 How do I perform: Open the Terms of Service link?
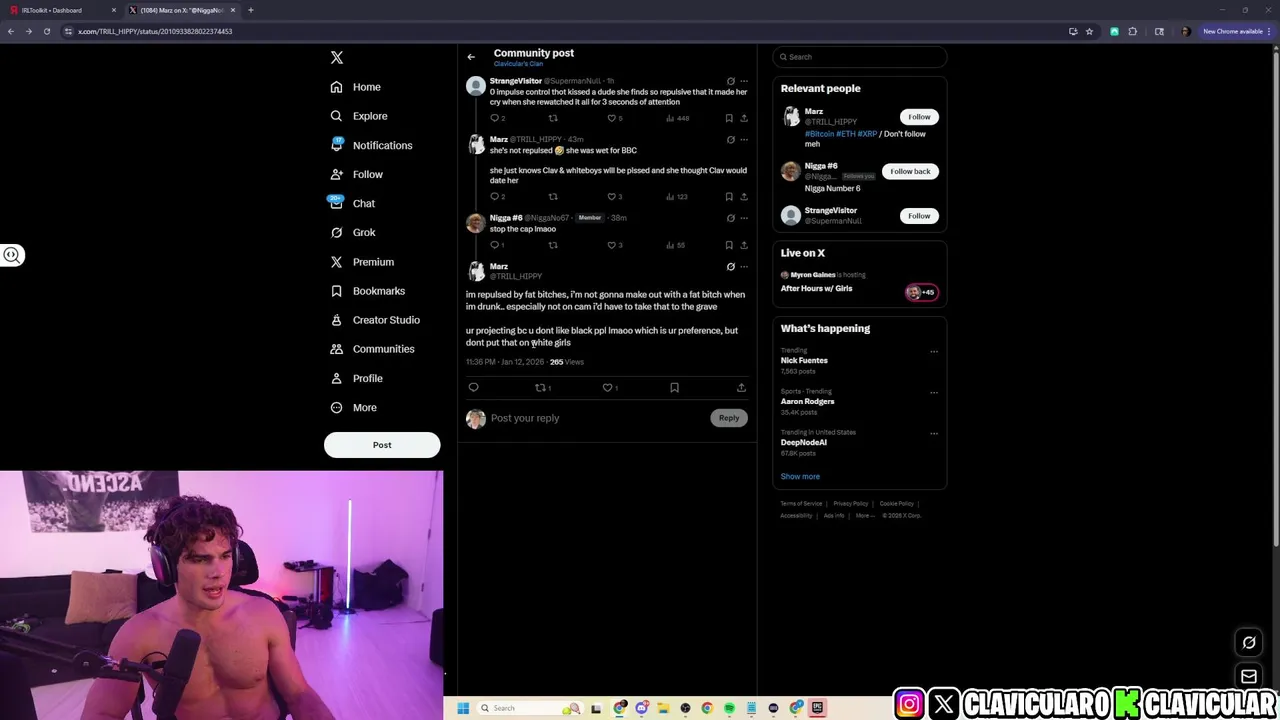[x=801, y=504]
